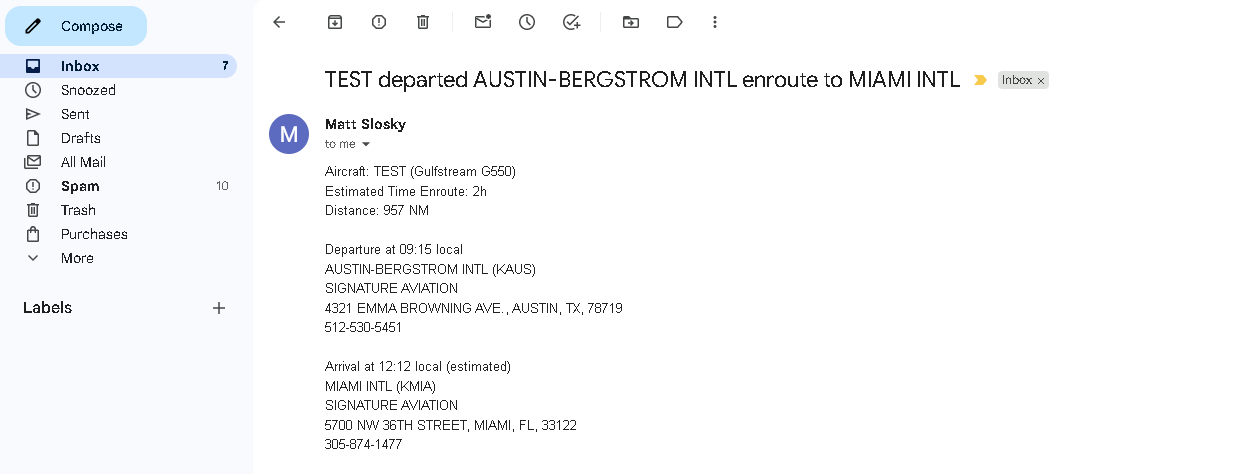
Task: Click the back arrow to return to inbox
Action: click(279, 22)
